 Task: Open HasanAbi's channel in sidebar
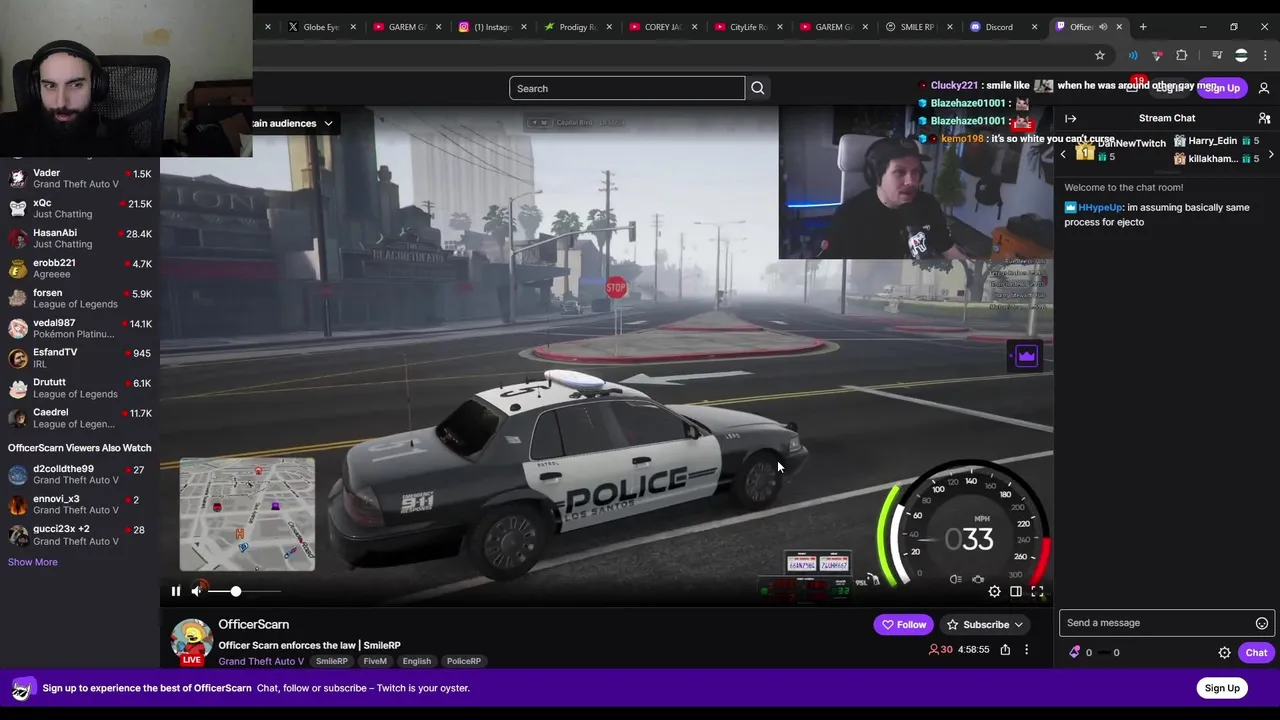click(80, 238)
